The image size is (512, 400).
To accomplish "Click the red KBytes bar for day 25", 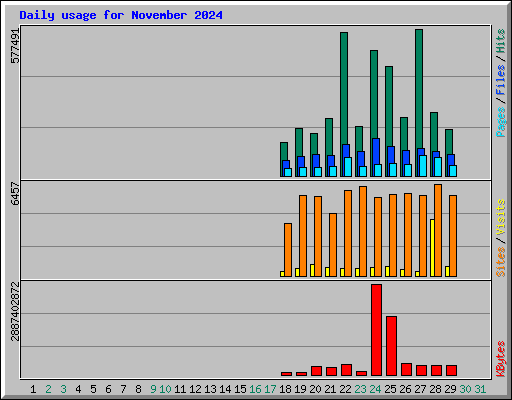I will click(x=391, y=346).
